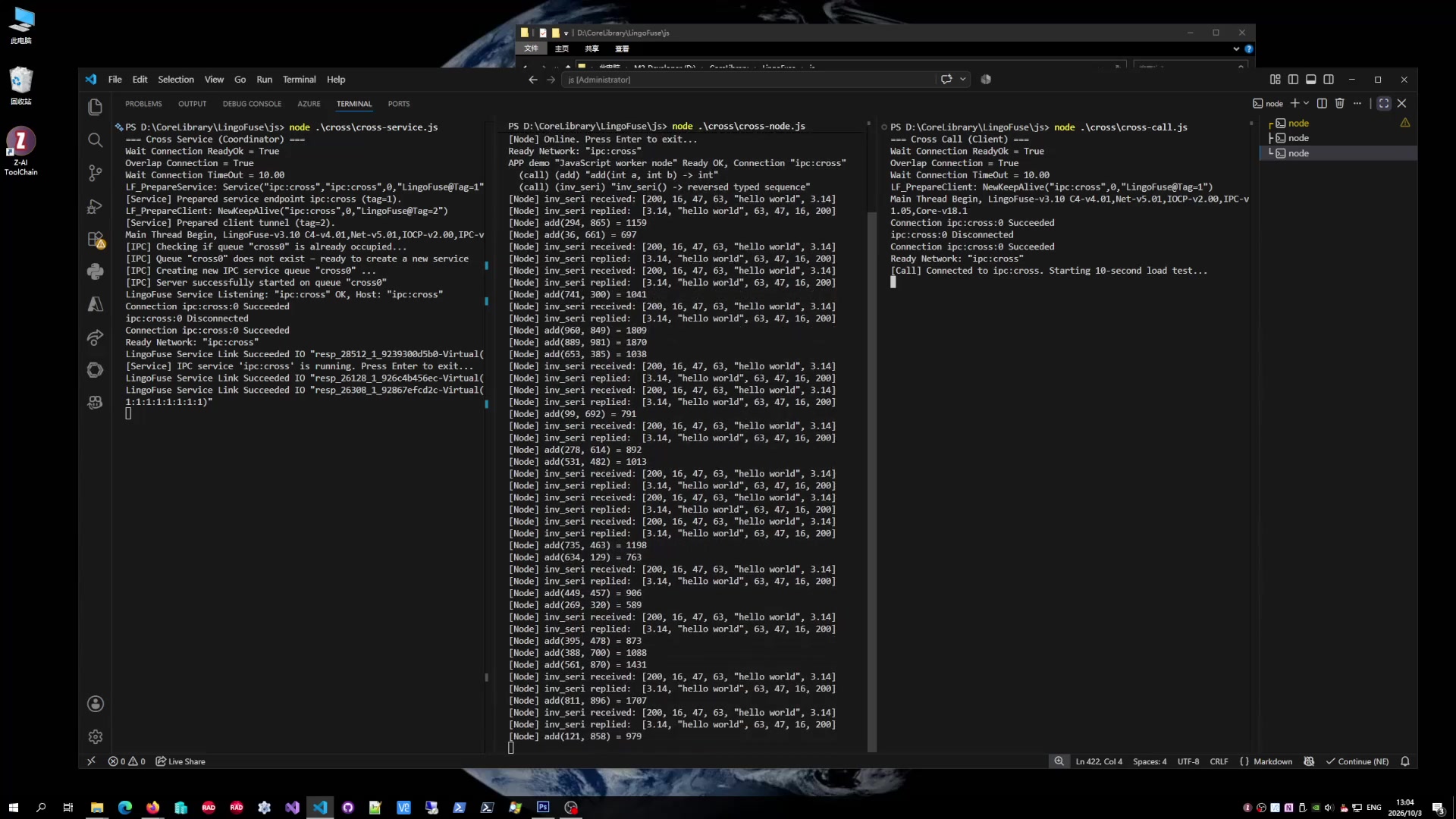The width and height of the screenshot is (1456, 819).
Task: Toggle maximized panel size button
Action: click(x=1384, y=103)
